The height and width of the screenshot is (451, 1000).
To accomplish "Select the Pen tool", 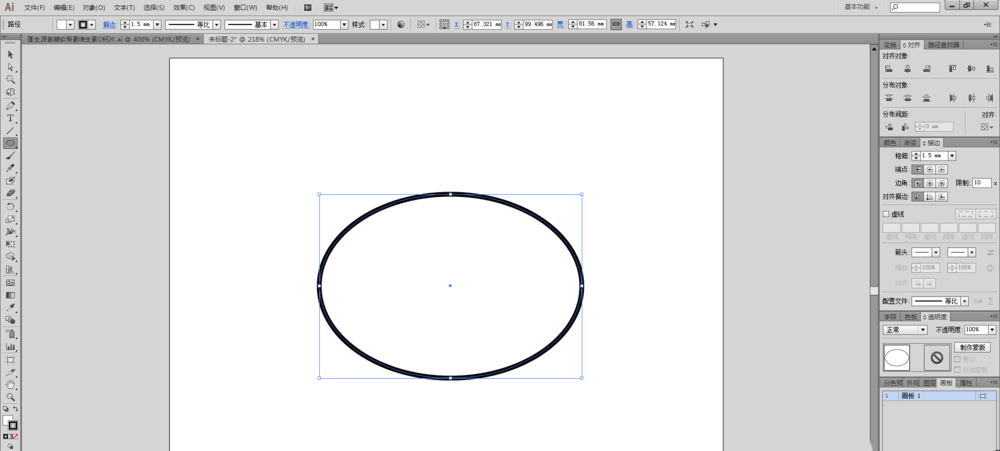I will click(10, 105).
